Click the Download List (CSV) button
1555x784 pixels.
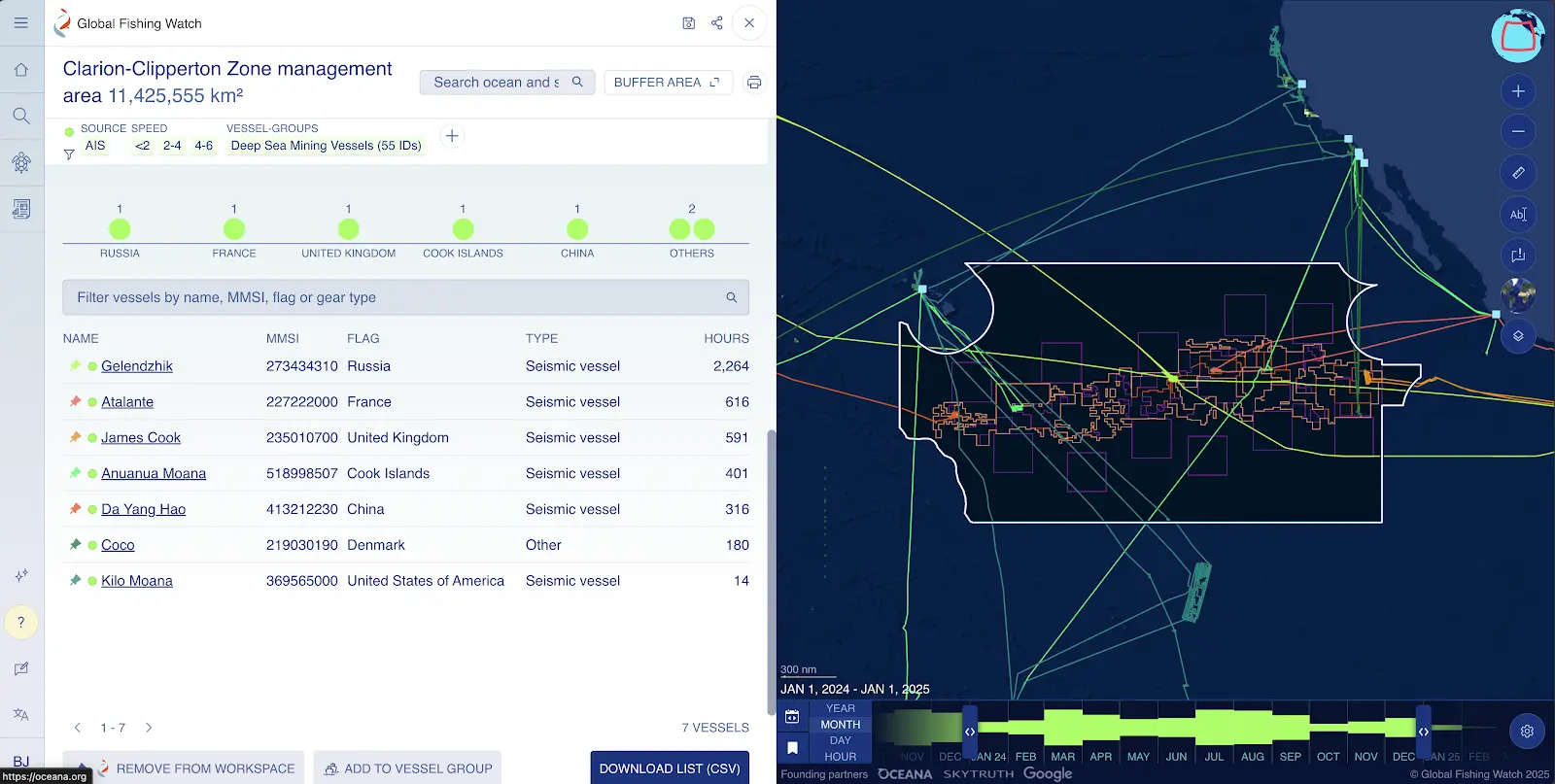point(669,768)
